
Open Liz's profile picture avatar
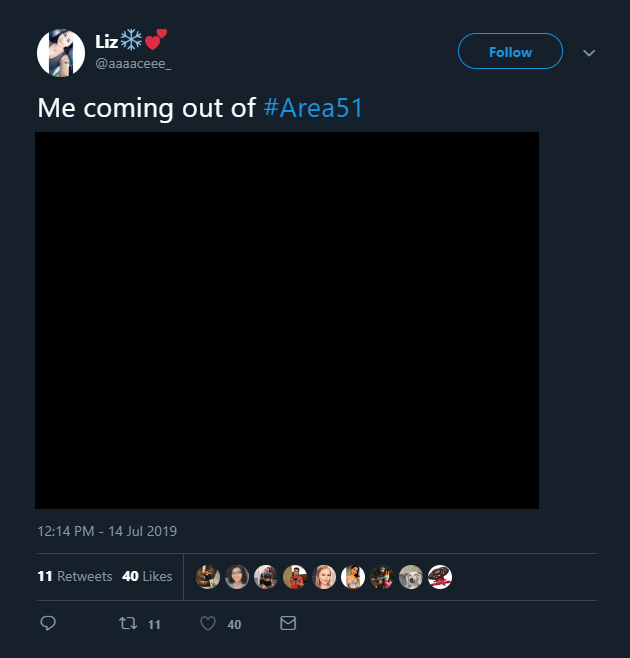click(61, 53)
